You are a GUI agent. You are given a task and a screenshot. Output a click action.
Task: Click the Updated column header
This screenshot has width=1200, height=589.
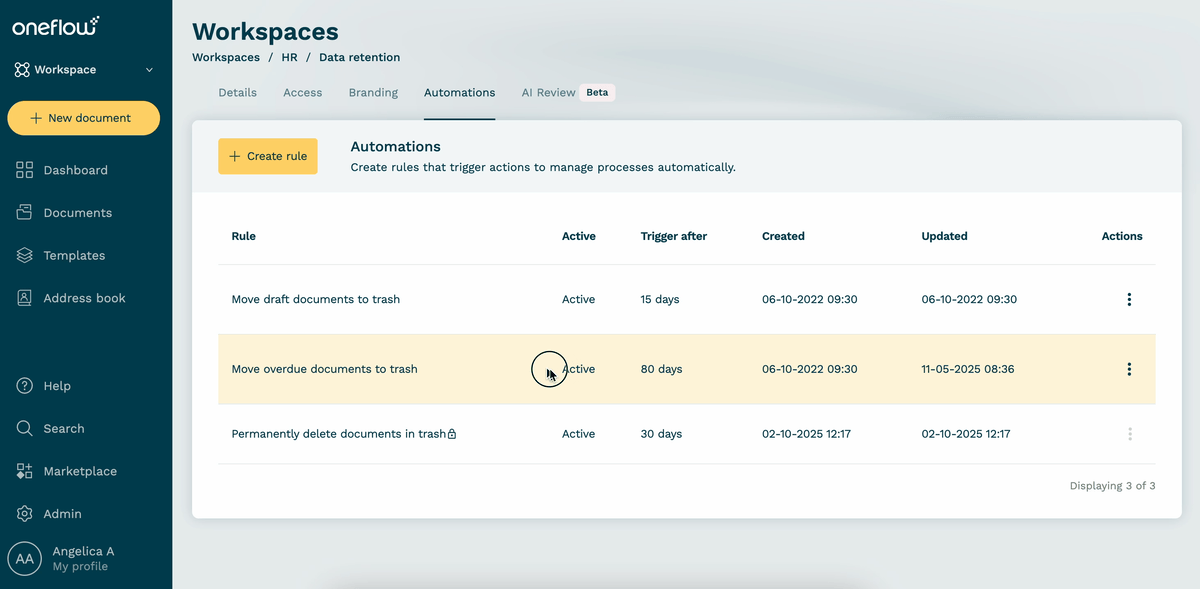point(944,237)
